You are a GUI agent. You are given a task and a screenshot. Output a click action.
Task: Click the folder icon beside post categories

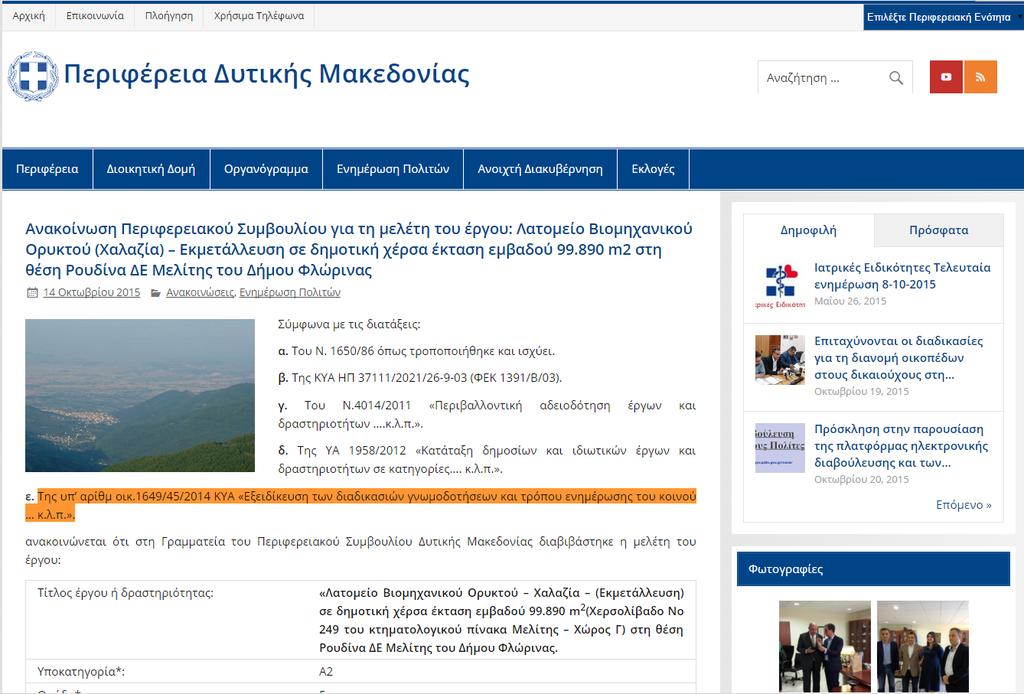(x=155, y=292)
